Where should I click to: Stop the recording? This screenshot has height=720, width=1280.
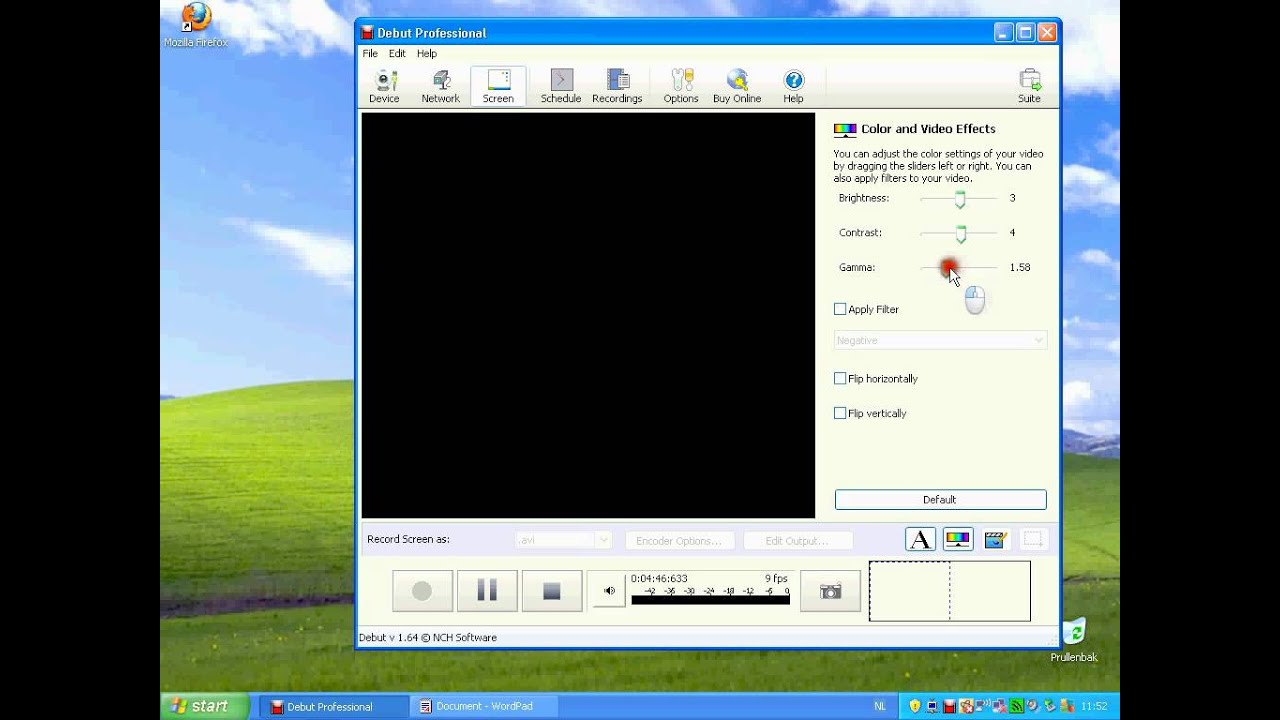552,591
